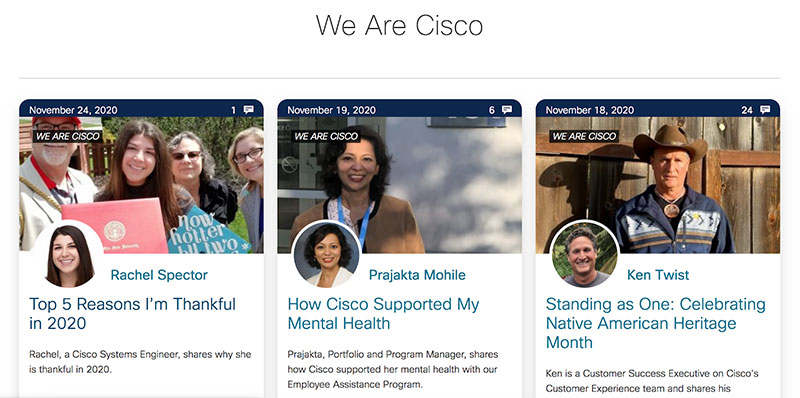Open Rachel Spector's round avatar
The height and width of the screenshot is (398, 800).
[69, 256]
